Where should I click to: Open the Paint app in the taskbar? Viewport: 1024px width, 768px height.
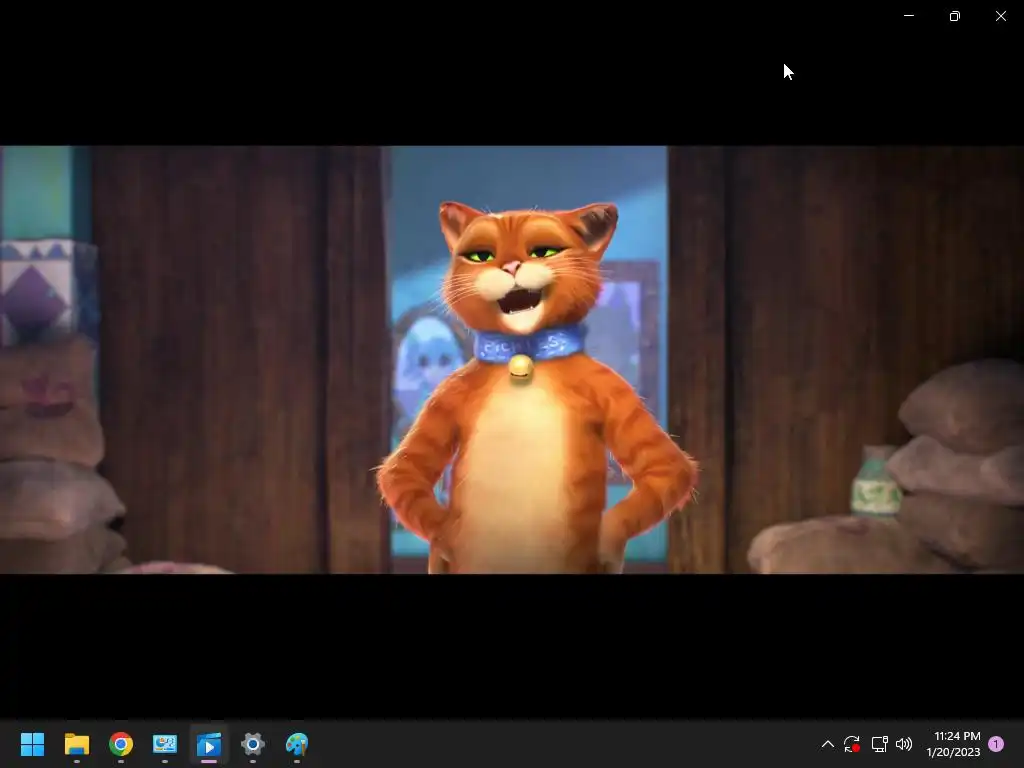[297, 744]
